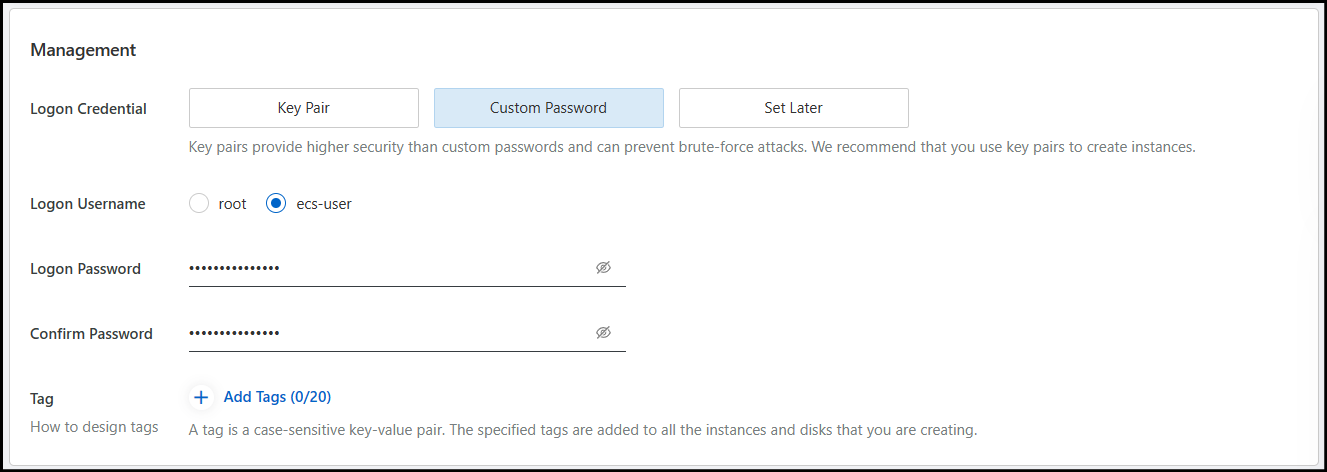
Task: Click the Logon Username label
Action: pyautogui.click(x=87, y=204)
